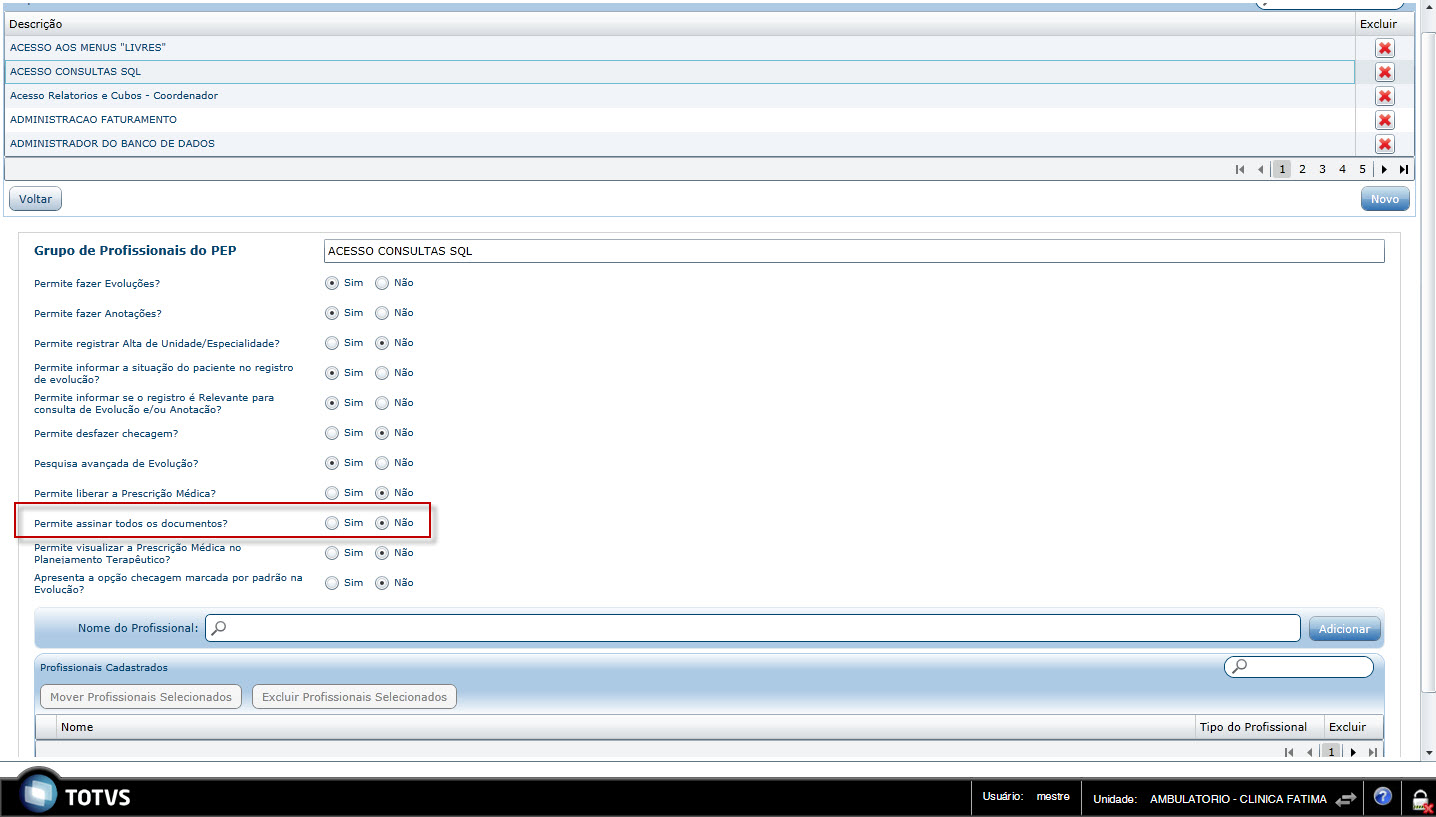The image size is (1436, 817).
Task: Go to first page of description list
Action: (1240, 169)
